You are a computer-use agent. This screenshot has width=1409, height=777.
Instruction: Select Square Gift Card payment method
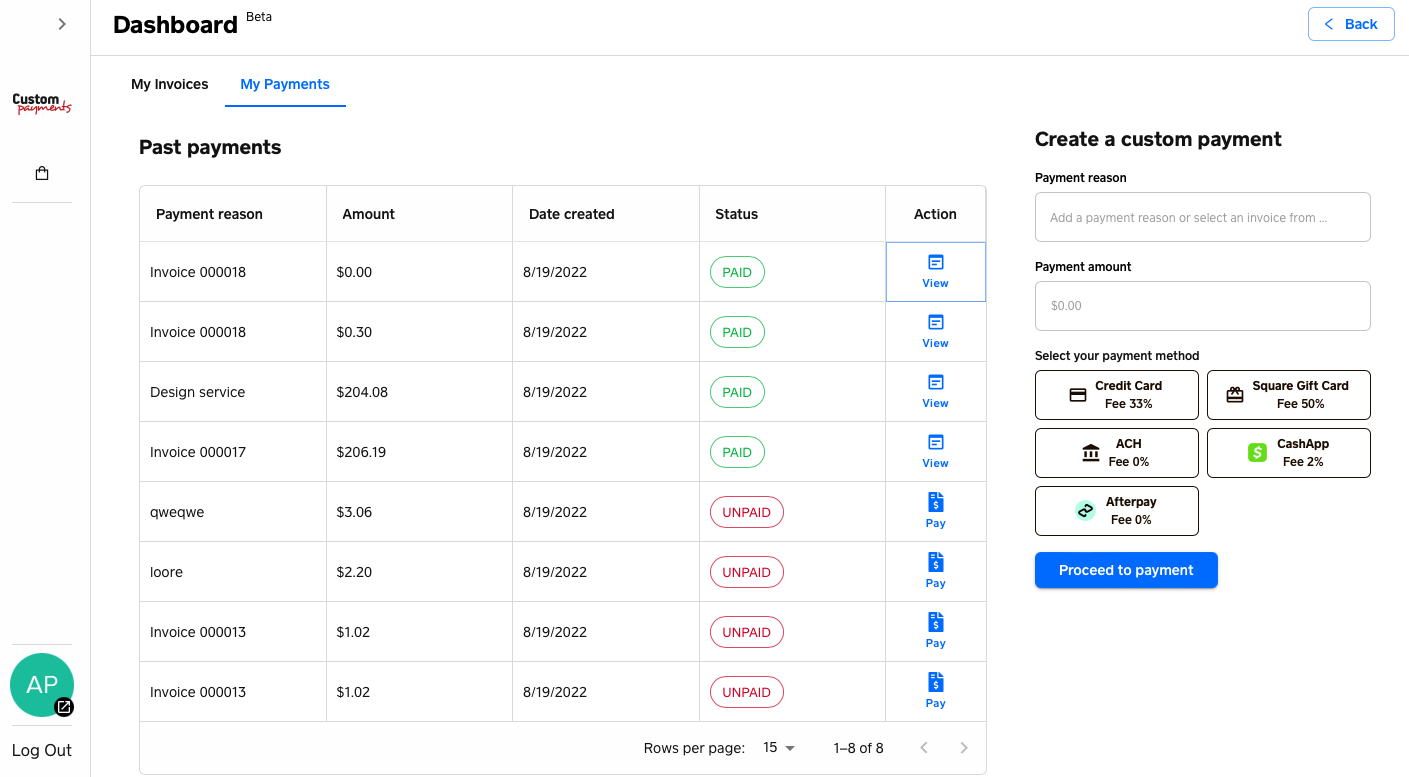click(1288, 395)
